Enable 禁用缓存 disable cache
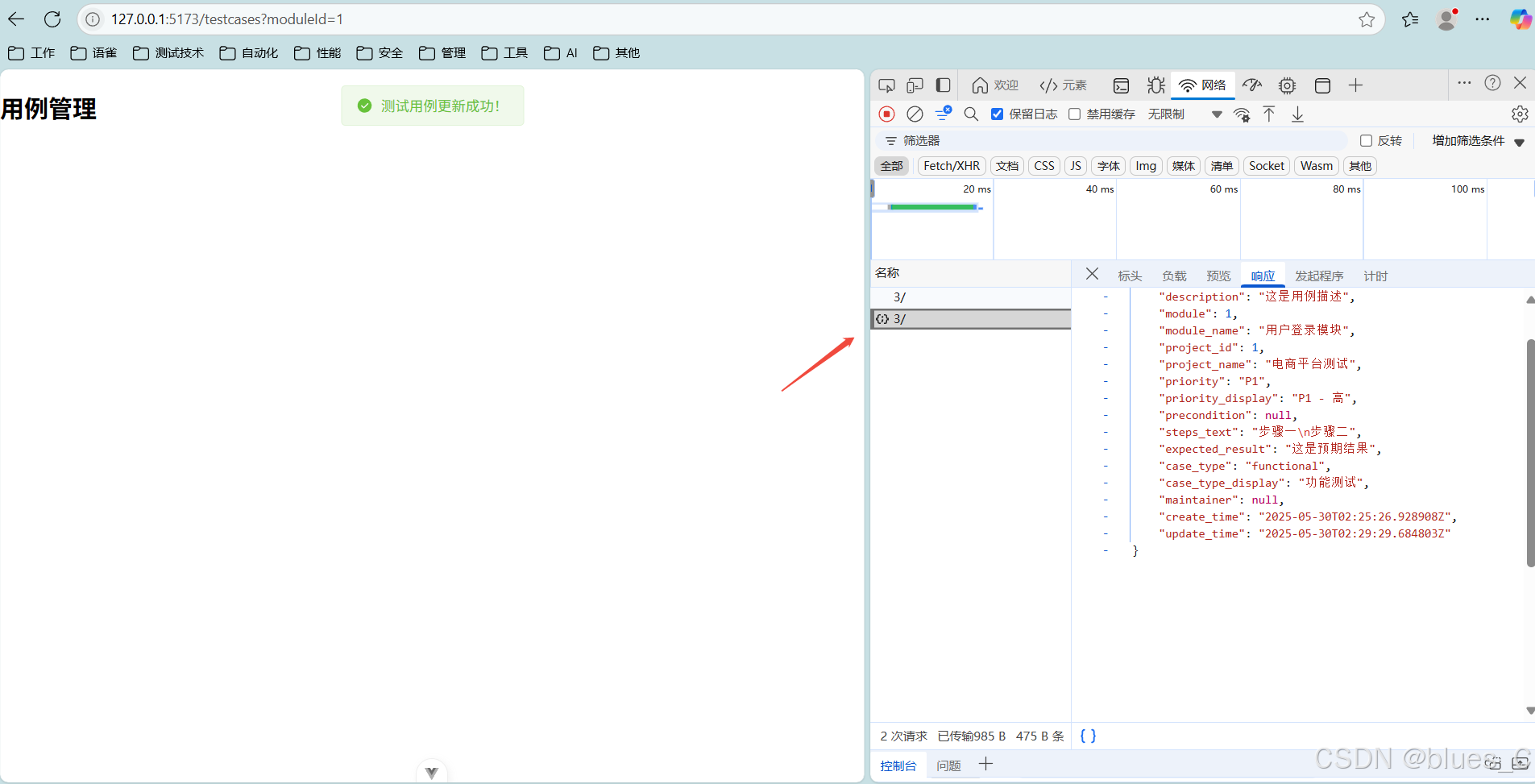This screenshot has height=784, width=1535. 1074,114
